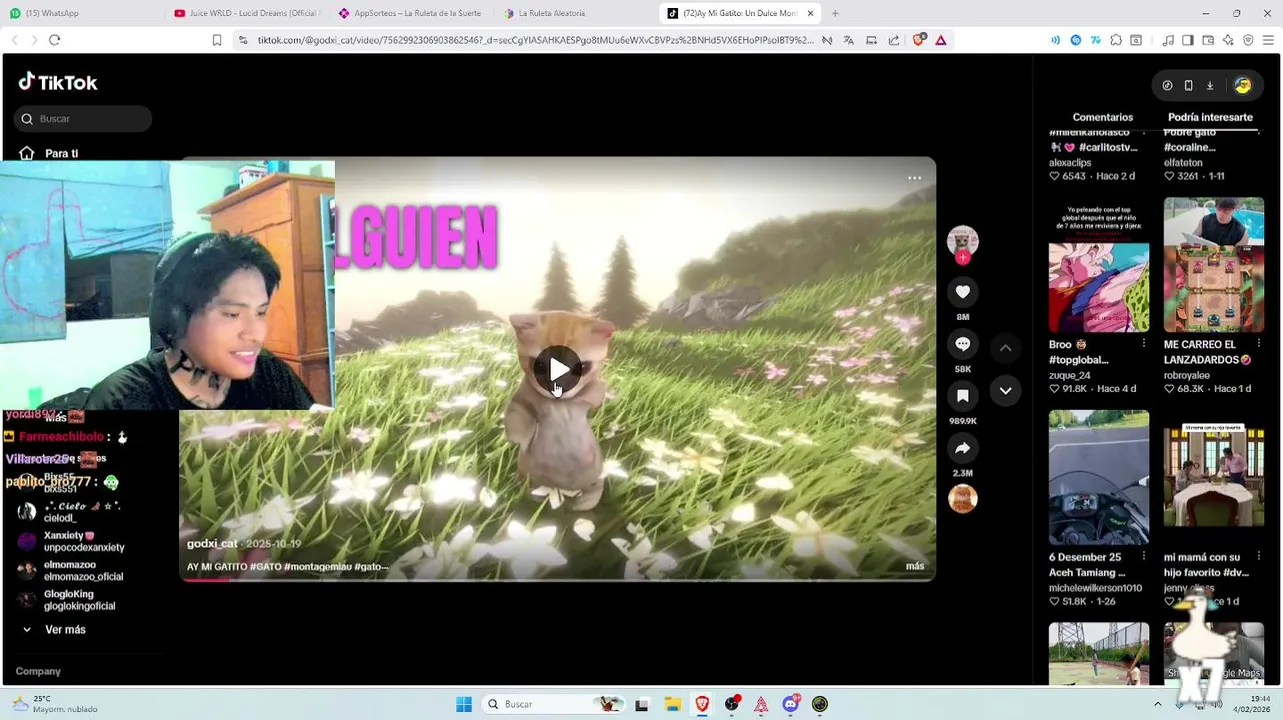This screenshot has height=720, width=1283.
Task: Bookmark this page in address bar
Action: (217, 40)
